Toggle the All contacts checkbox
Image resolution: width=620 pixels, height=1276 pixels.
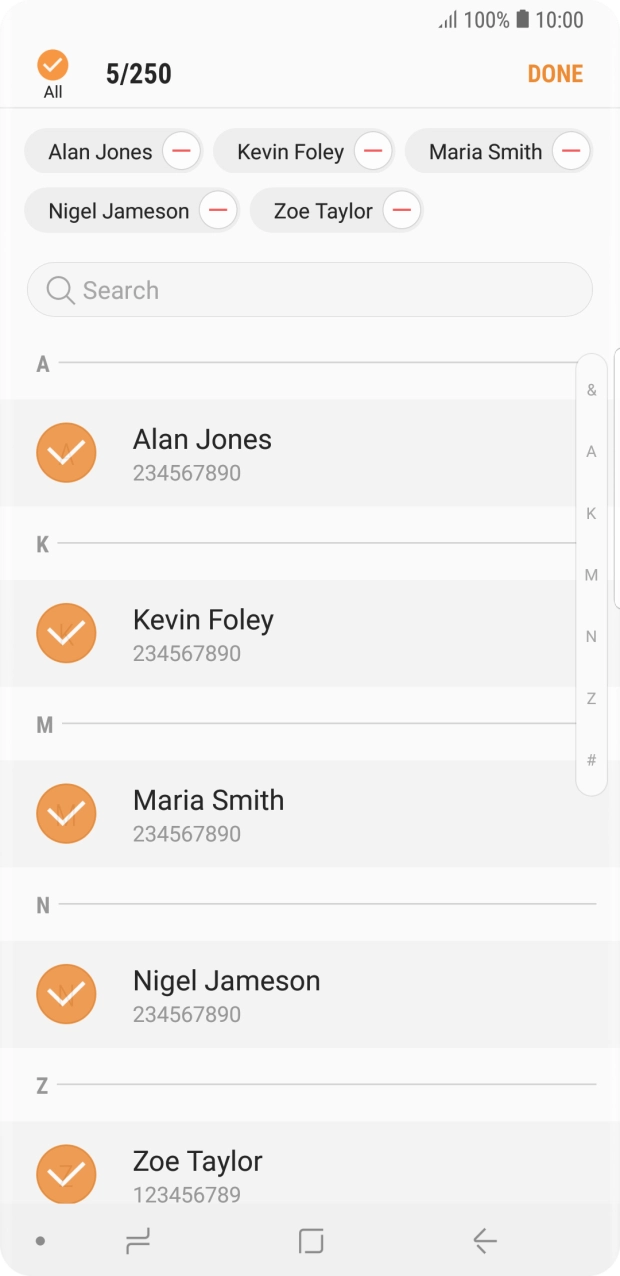pyautogui.click(x=53, y=66)
